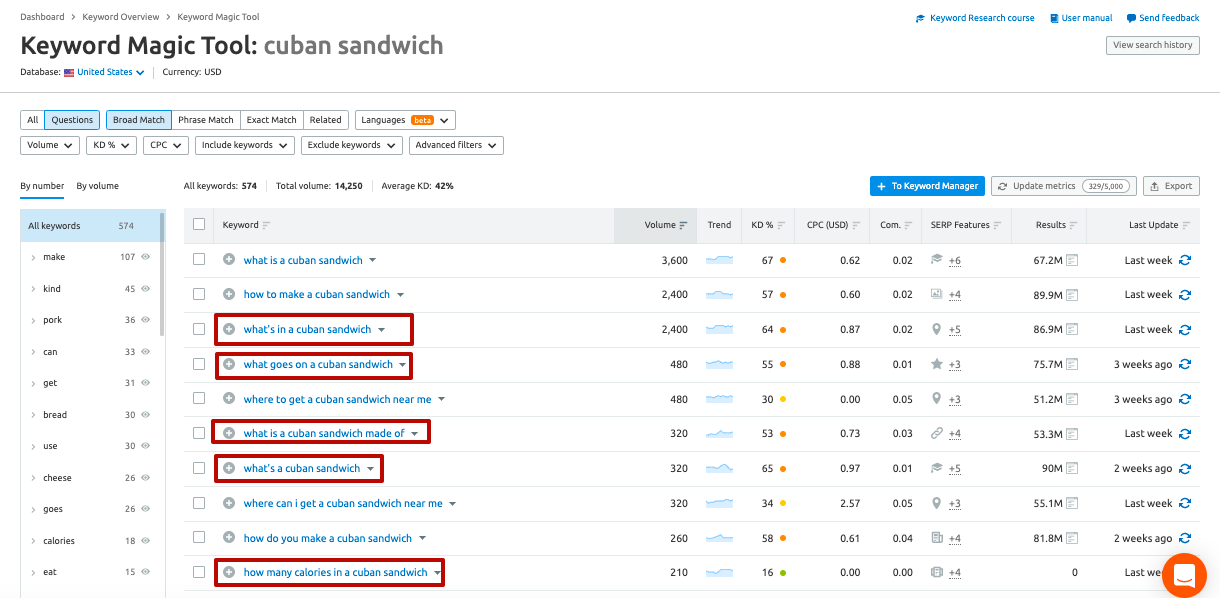Screen dimensions: 1220x598
Task: Open the Advanced filters dropdown
Action: pos(455,145)
